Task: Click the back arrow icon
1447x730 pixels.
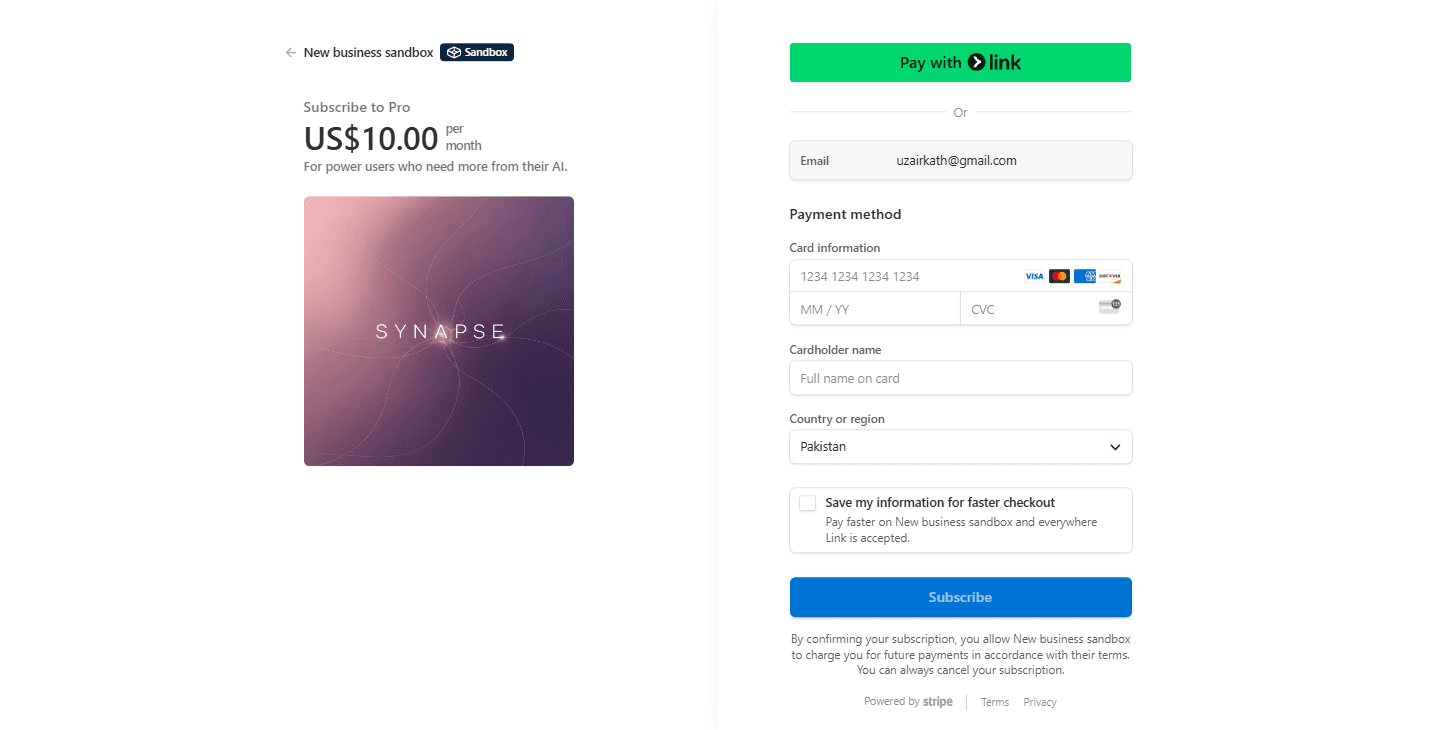Action: click(x=290, y=53)
